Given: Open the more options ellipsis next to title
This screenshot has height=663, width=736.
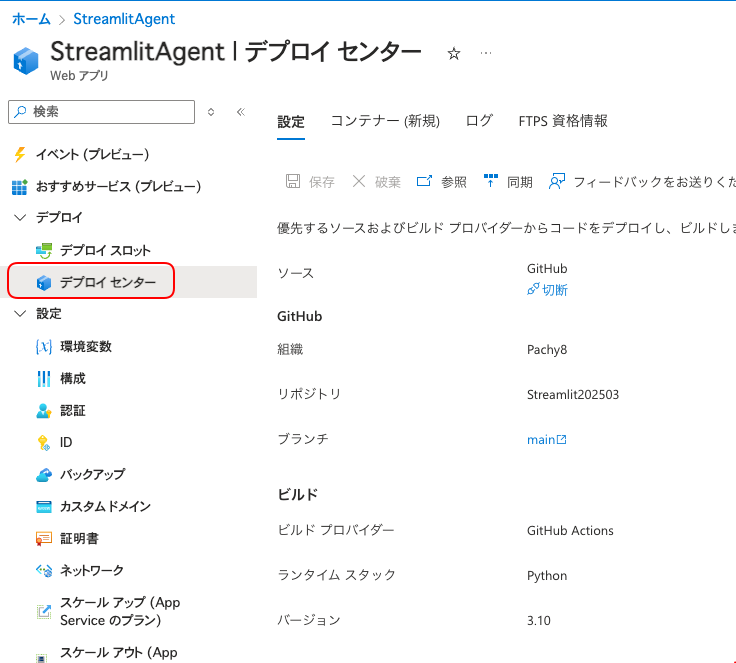Looking at the screenshot, I should click(486, 53).
